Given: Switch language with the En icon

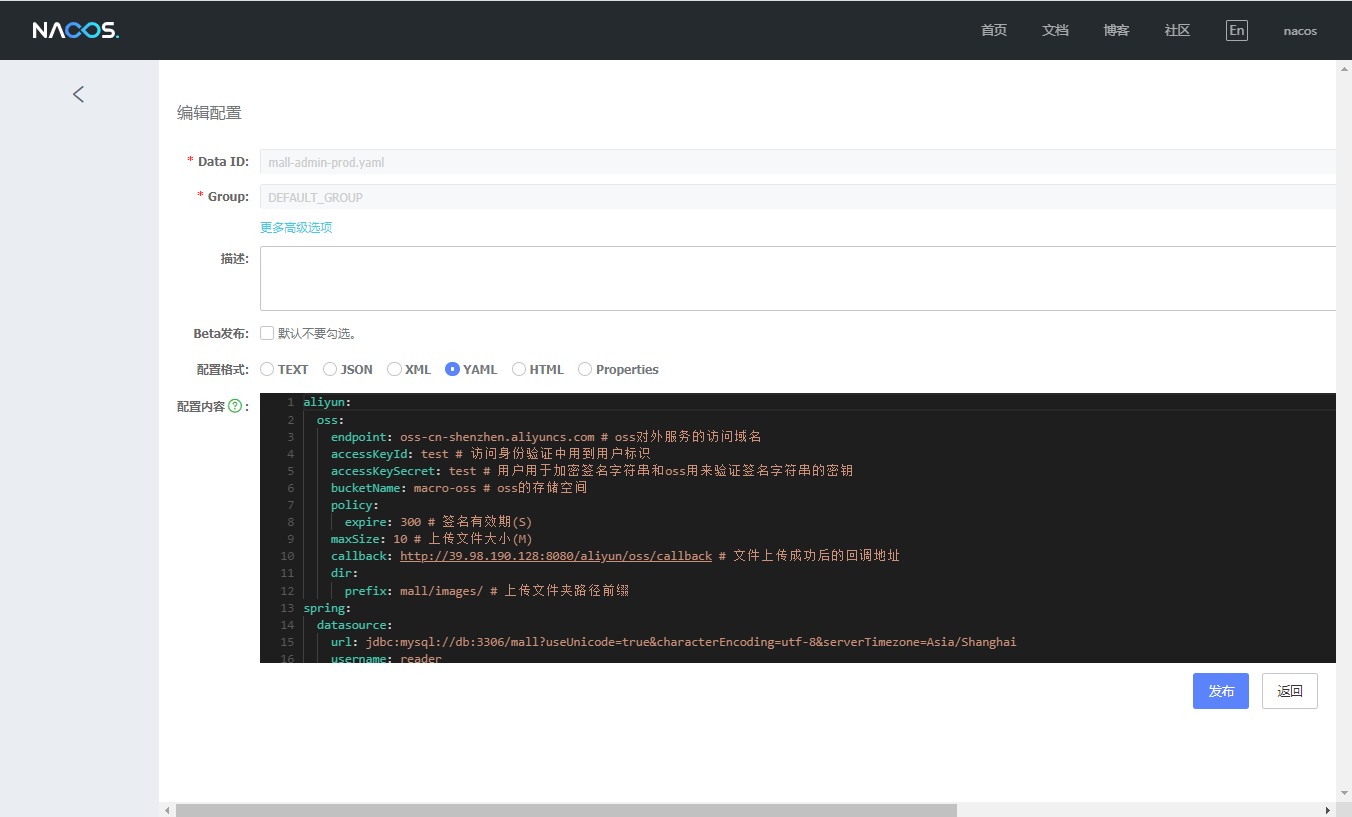Looking at the screenshot, I should click(x=1237, y=30).
